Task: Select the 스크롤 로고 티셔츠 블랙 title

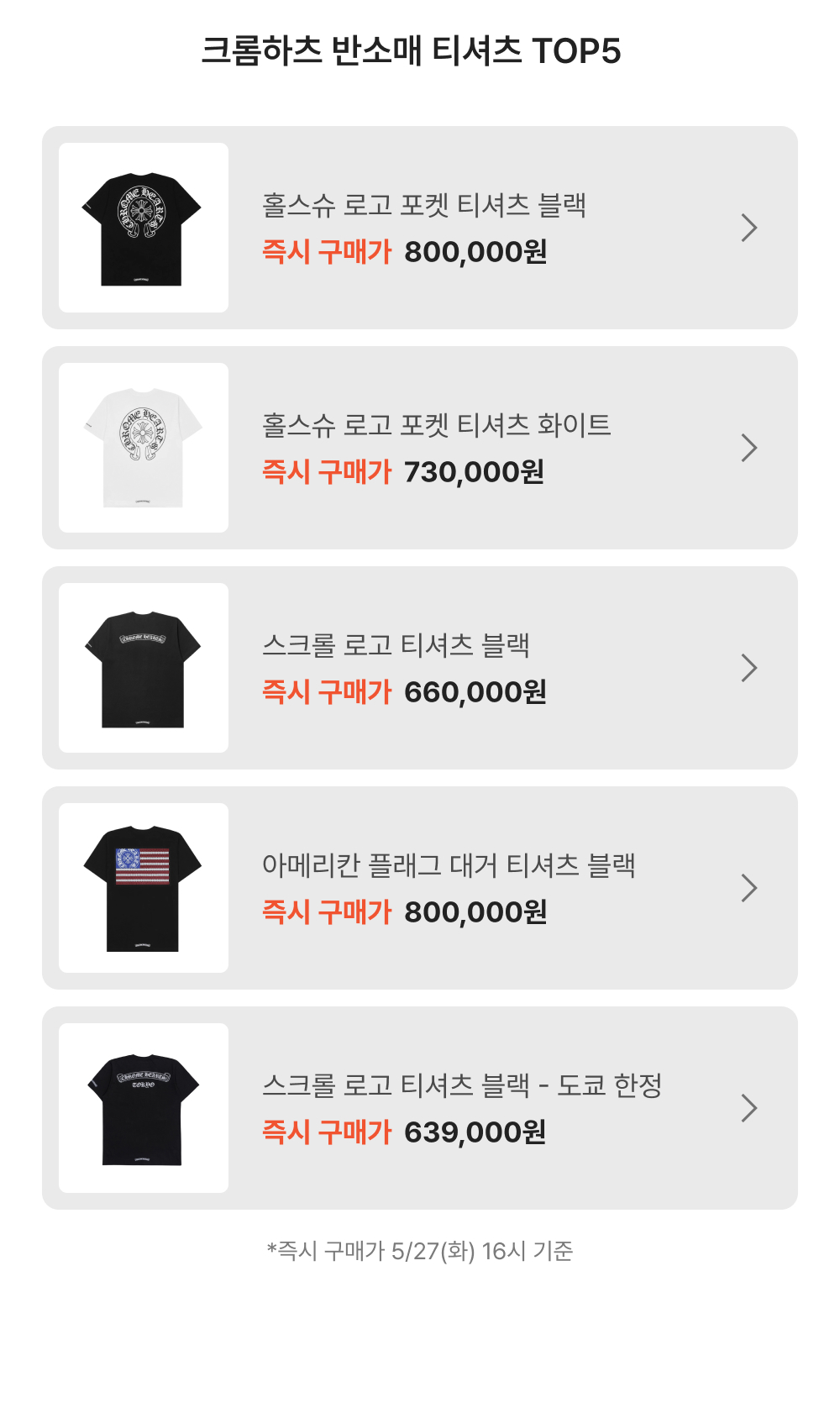Action: (x=396, y=645)
